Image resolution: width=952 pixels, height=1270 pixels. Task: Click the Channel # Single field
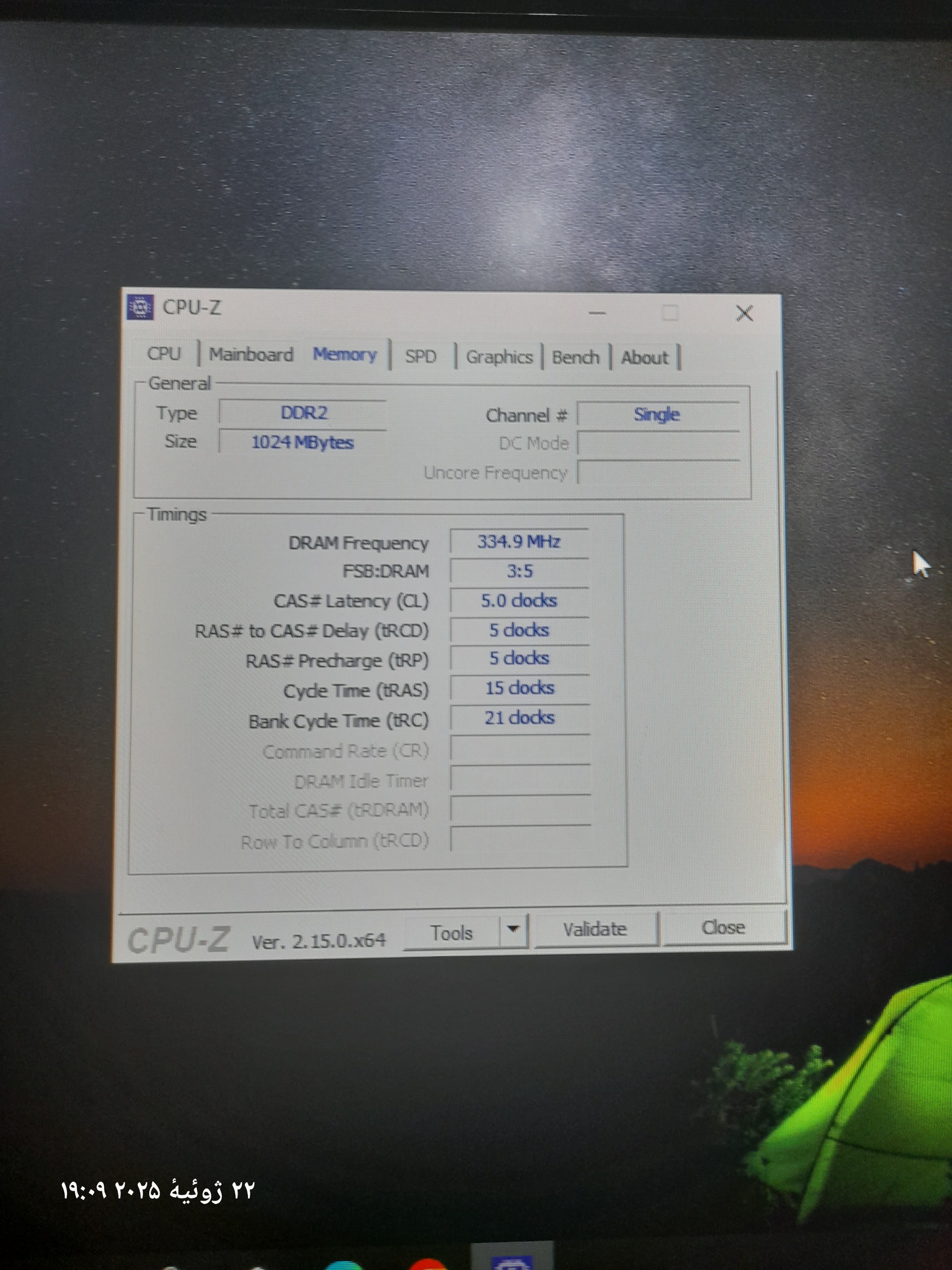657,415
